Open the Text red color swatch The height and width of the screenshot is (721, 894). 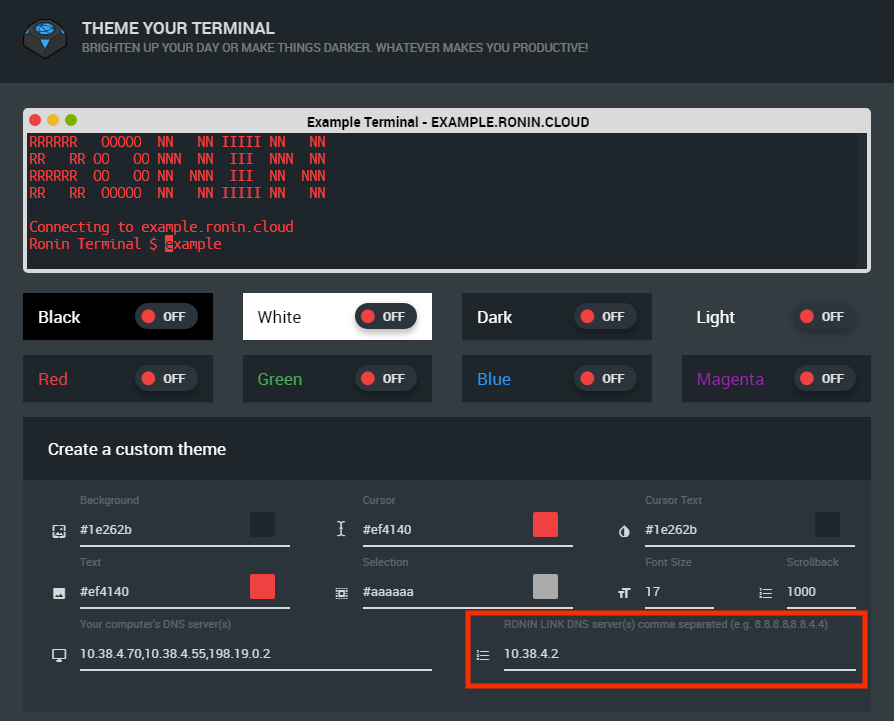click(262, 586)
